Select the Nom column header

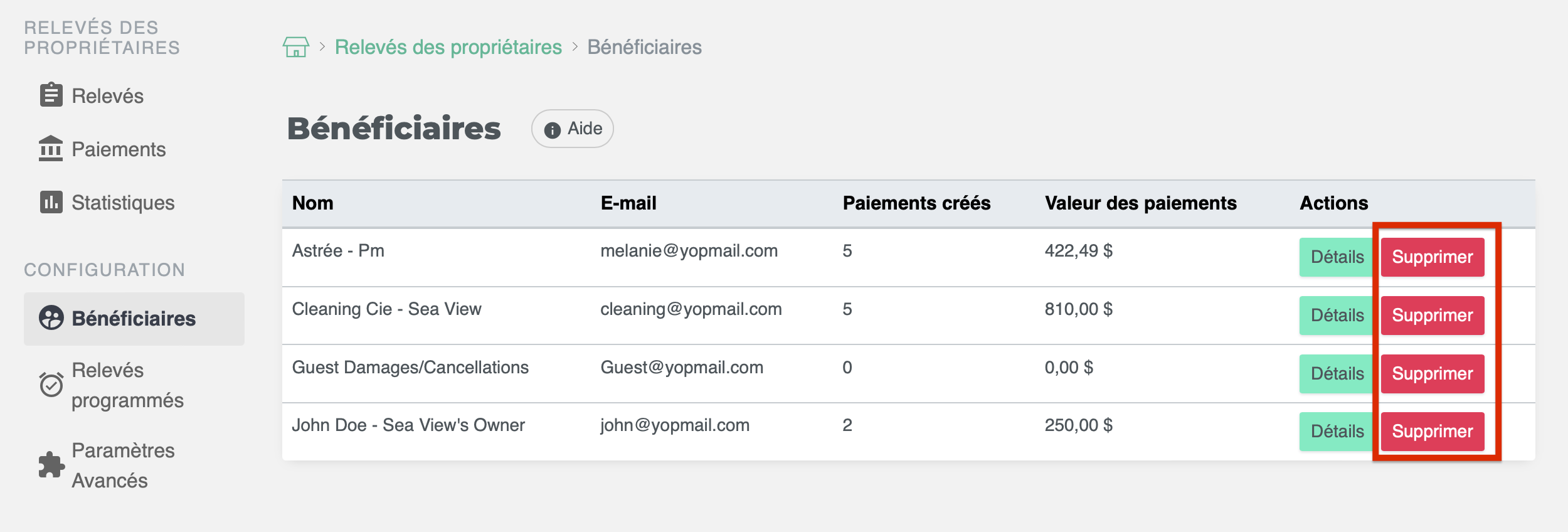[x=313, y=203]
